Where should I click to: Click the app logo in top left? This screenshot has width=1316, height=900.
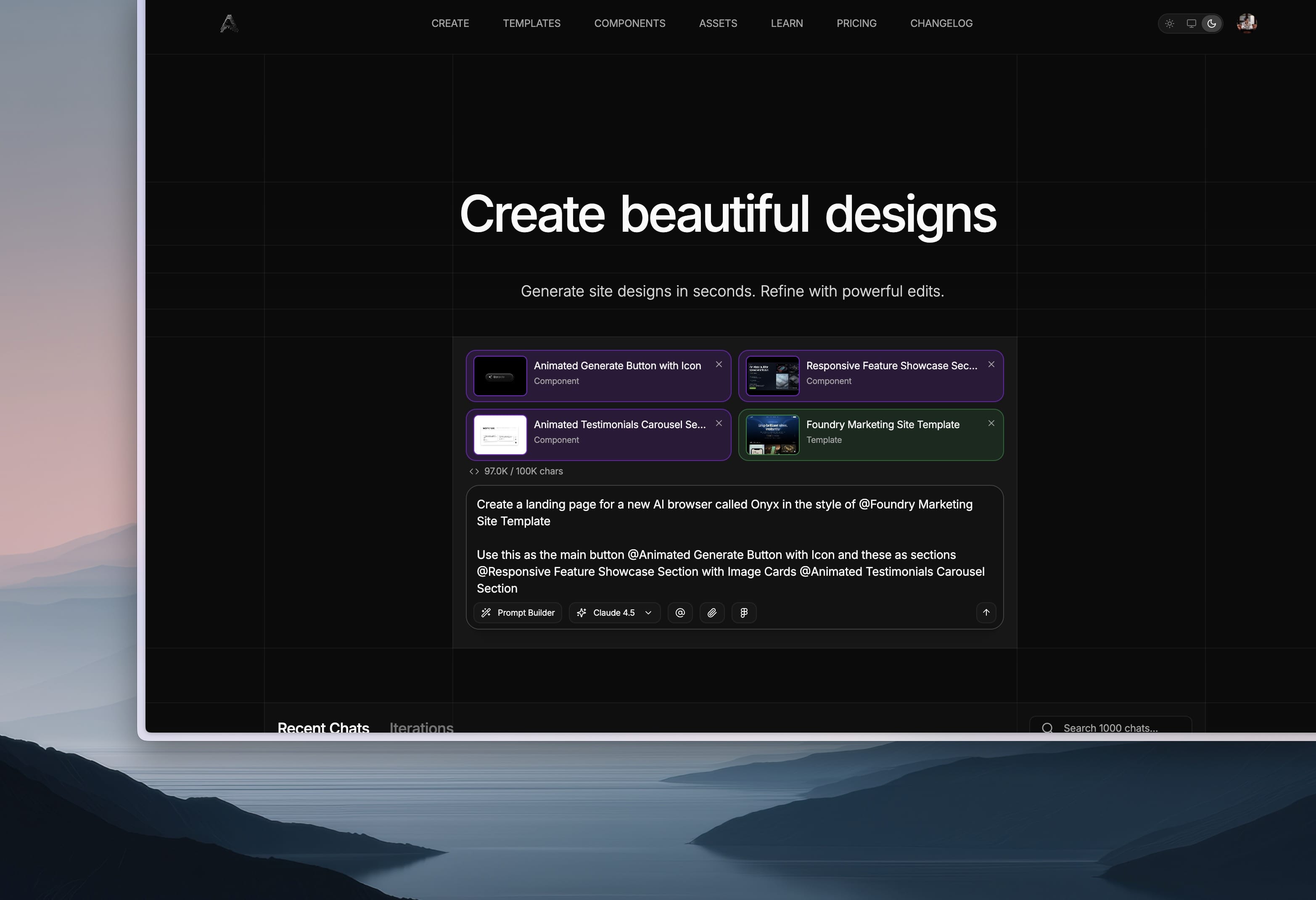pos(229,23)
